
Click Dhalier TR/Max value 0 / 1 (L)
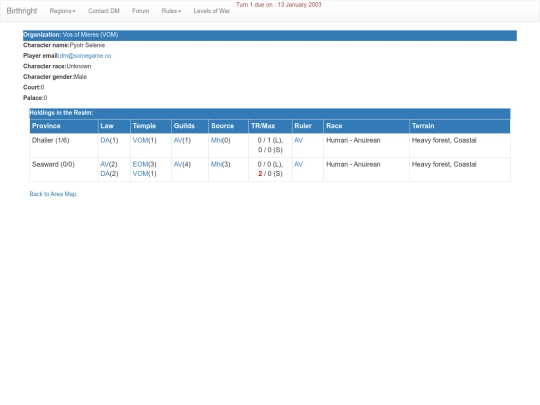(x=270, y=141)
